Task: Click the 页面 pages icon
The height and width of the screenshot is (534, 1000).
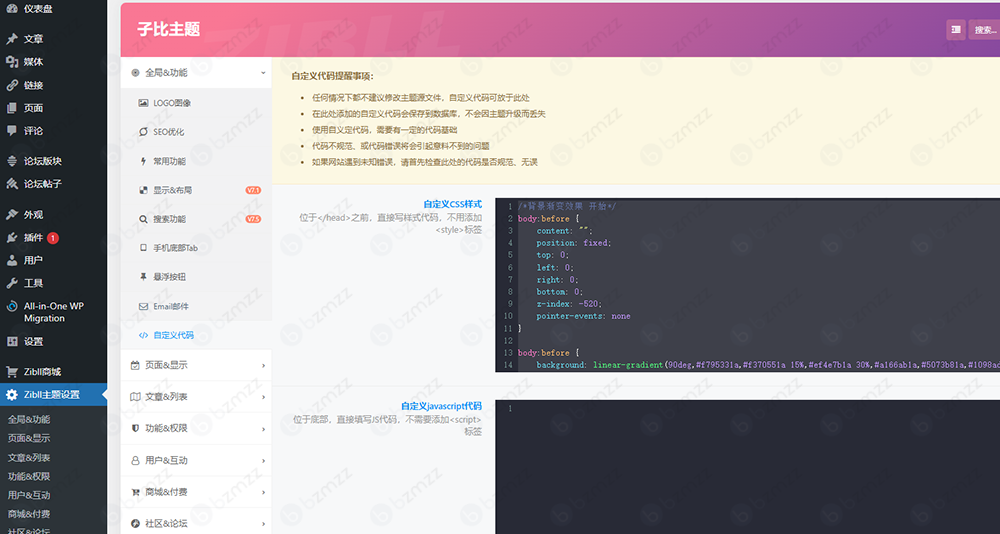Action: tap(11, 108)
